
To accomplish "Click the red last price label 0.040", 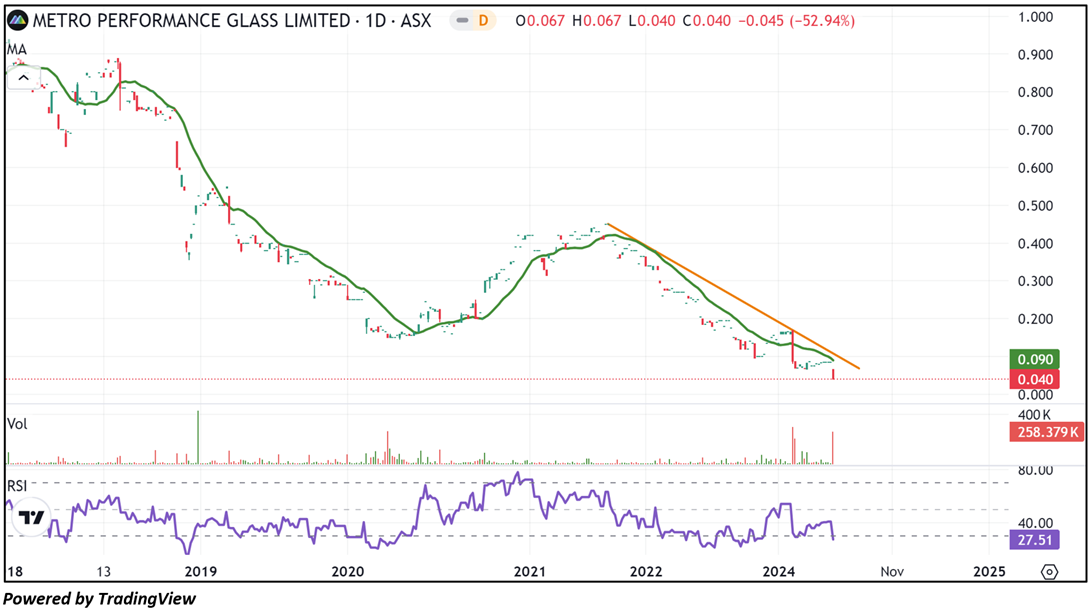I will 1034,380.
